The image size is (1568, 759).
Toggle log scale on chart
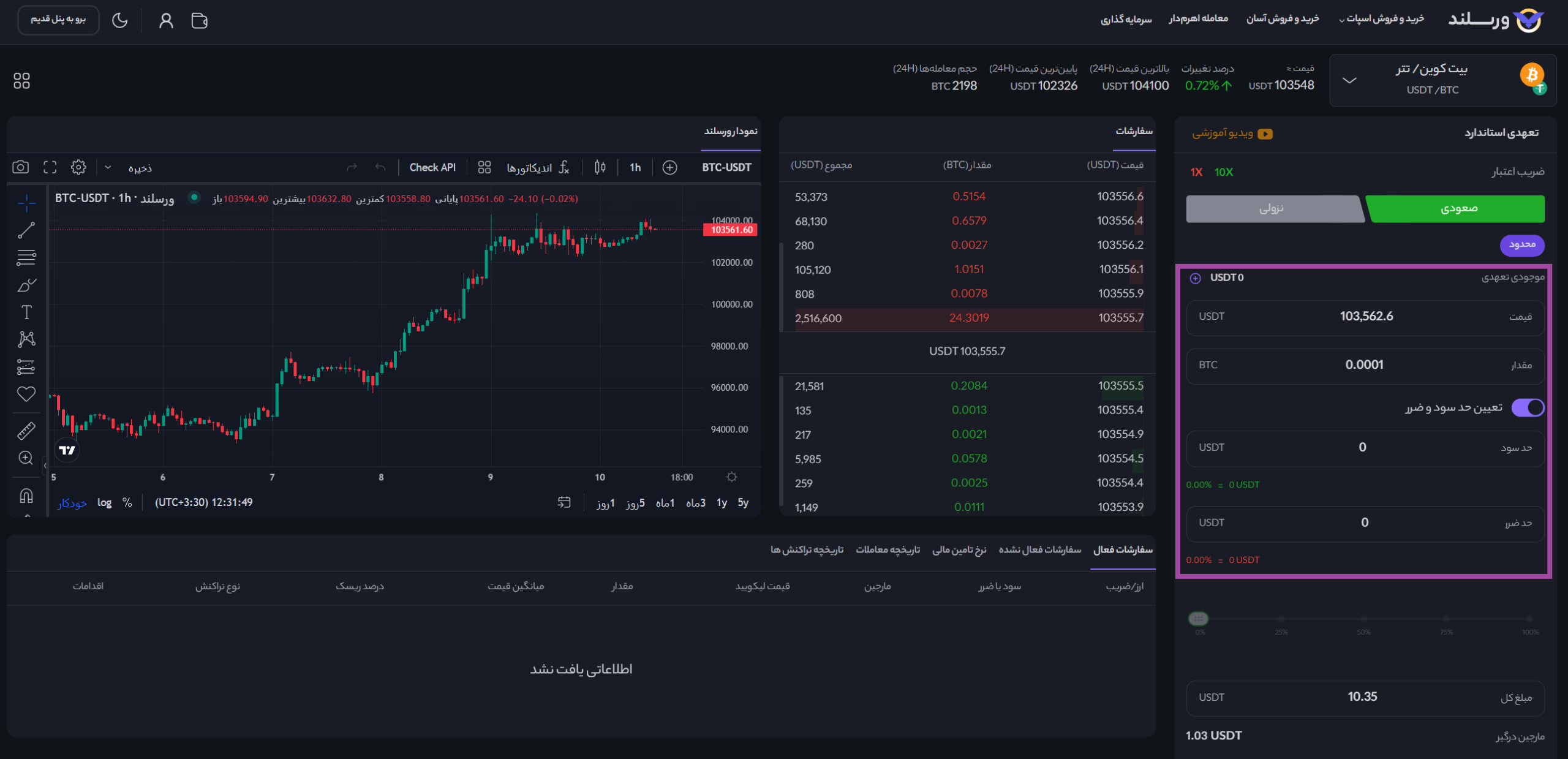click(x=105, y=502)
